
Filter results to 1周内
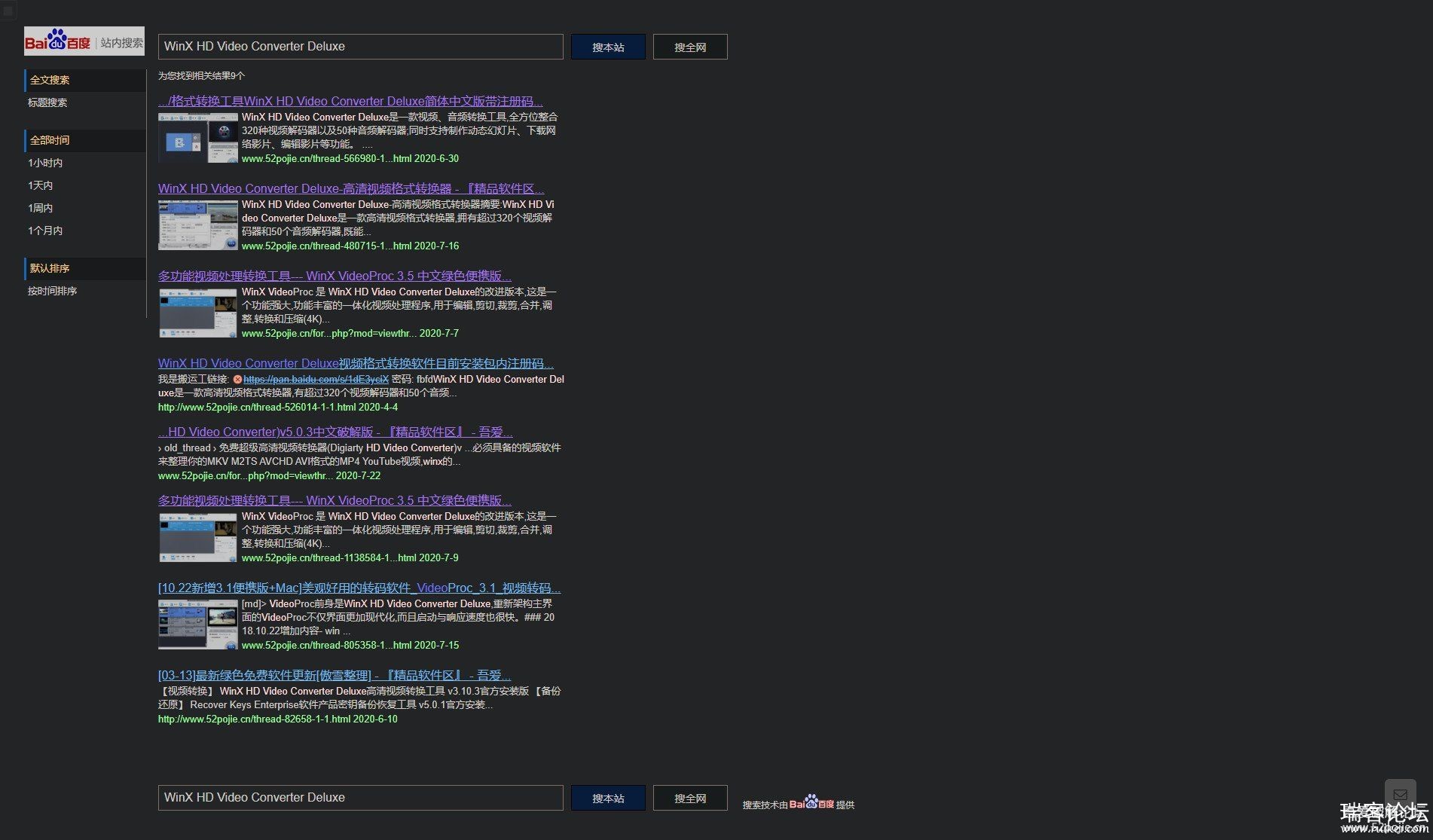click(x=41, y=208)
